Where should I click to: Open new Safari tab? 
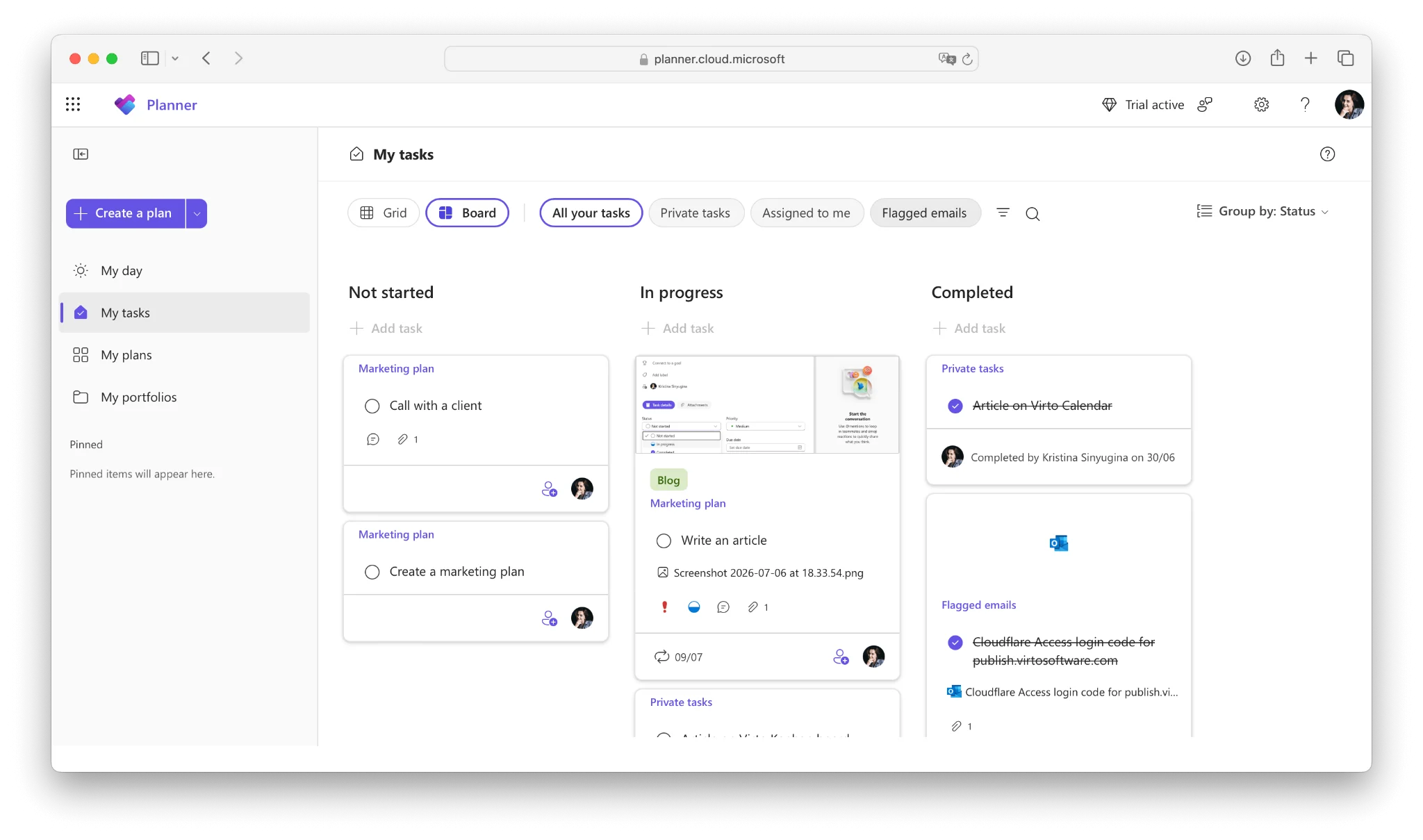pyautogui.click(x=1310, y=58)
